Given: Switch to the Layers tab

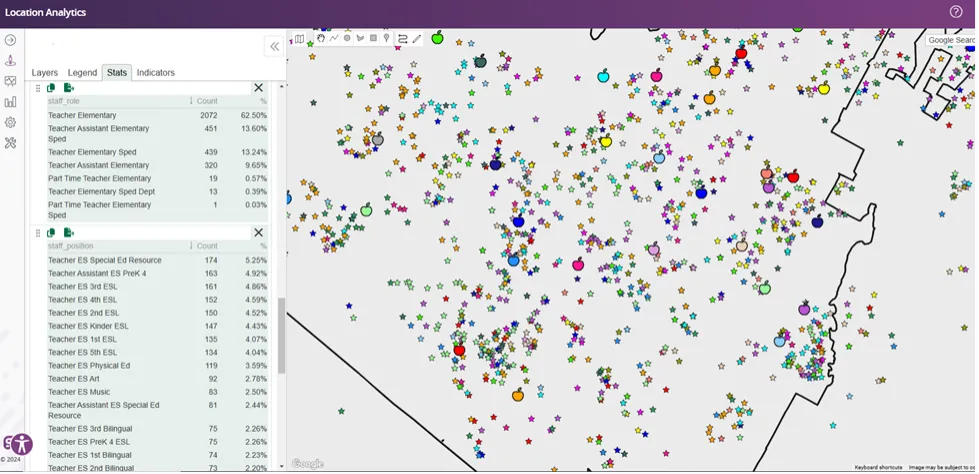Looking at the screenshot, I should 45,73.
